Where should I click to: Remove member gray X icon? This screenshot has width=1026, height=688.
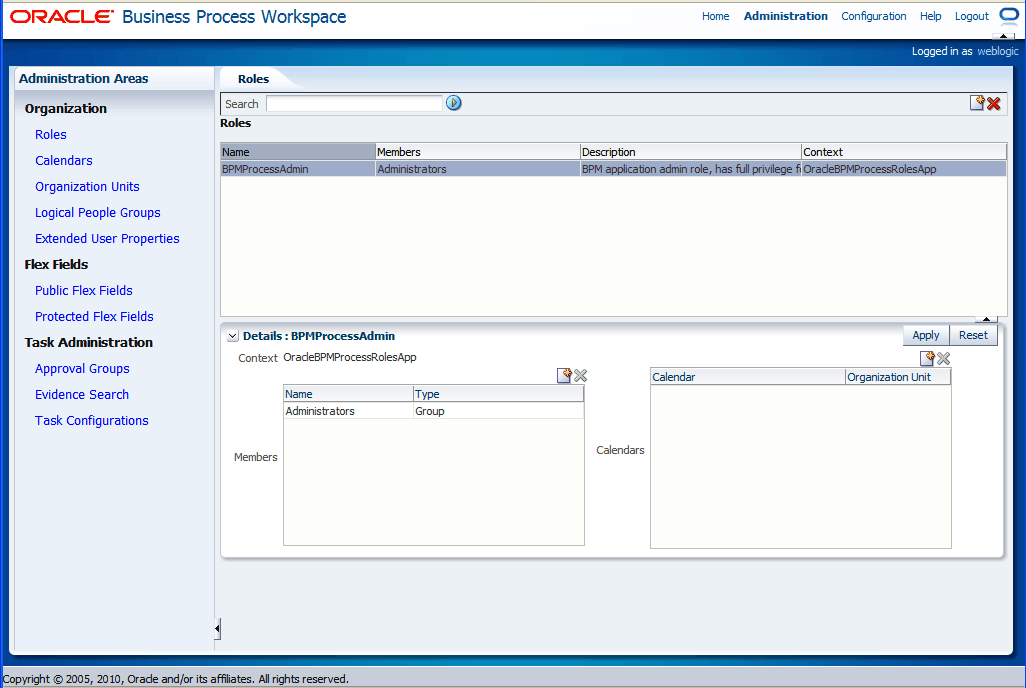[x=580, y=376]
